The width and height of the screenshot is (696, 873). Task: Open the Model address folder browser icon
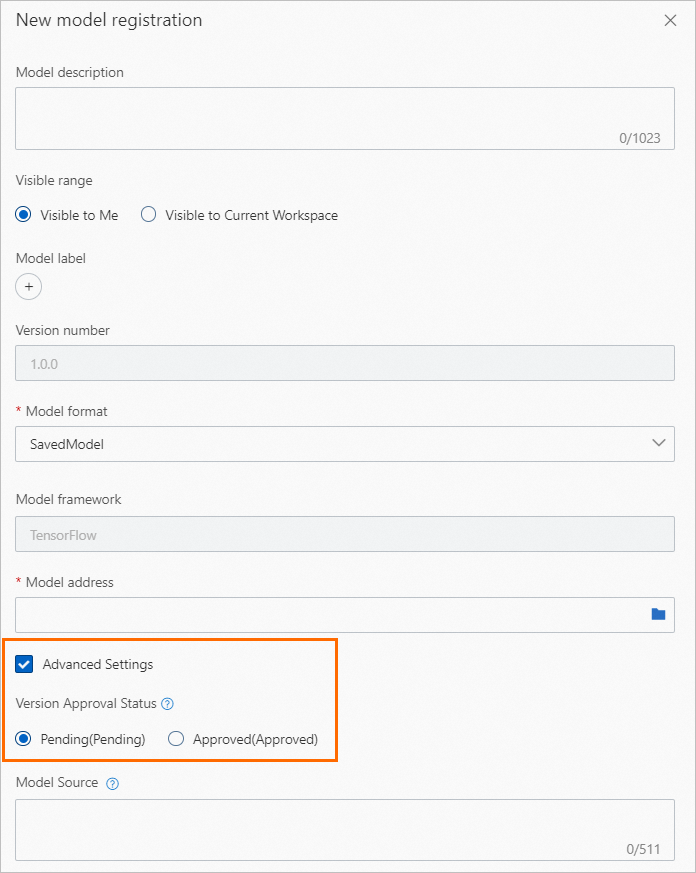click(658, 614)
